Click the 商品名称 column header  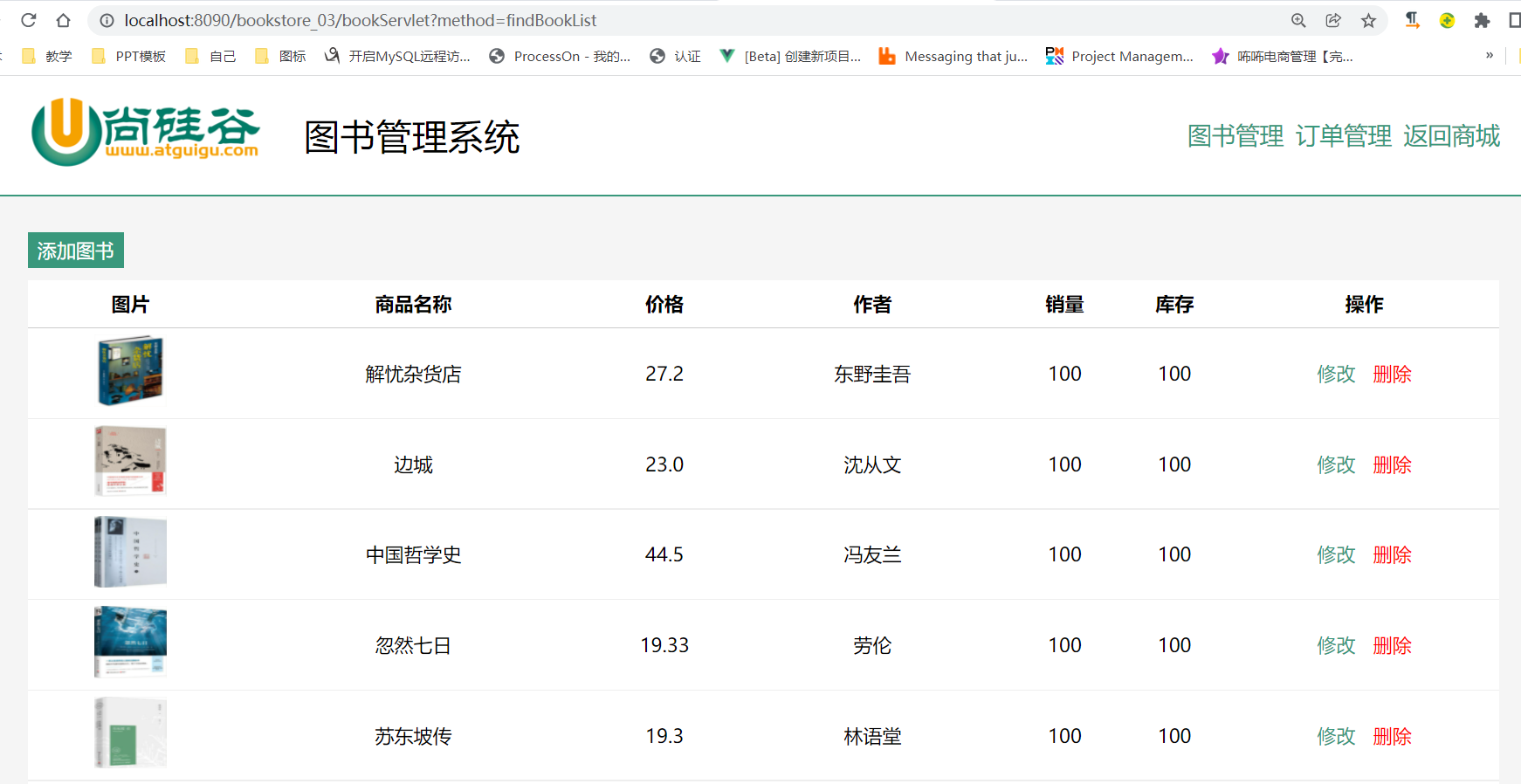[x=413, y=304]
